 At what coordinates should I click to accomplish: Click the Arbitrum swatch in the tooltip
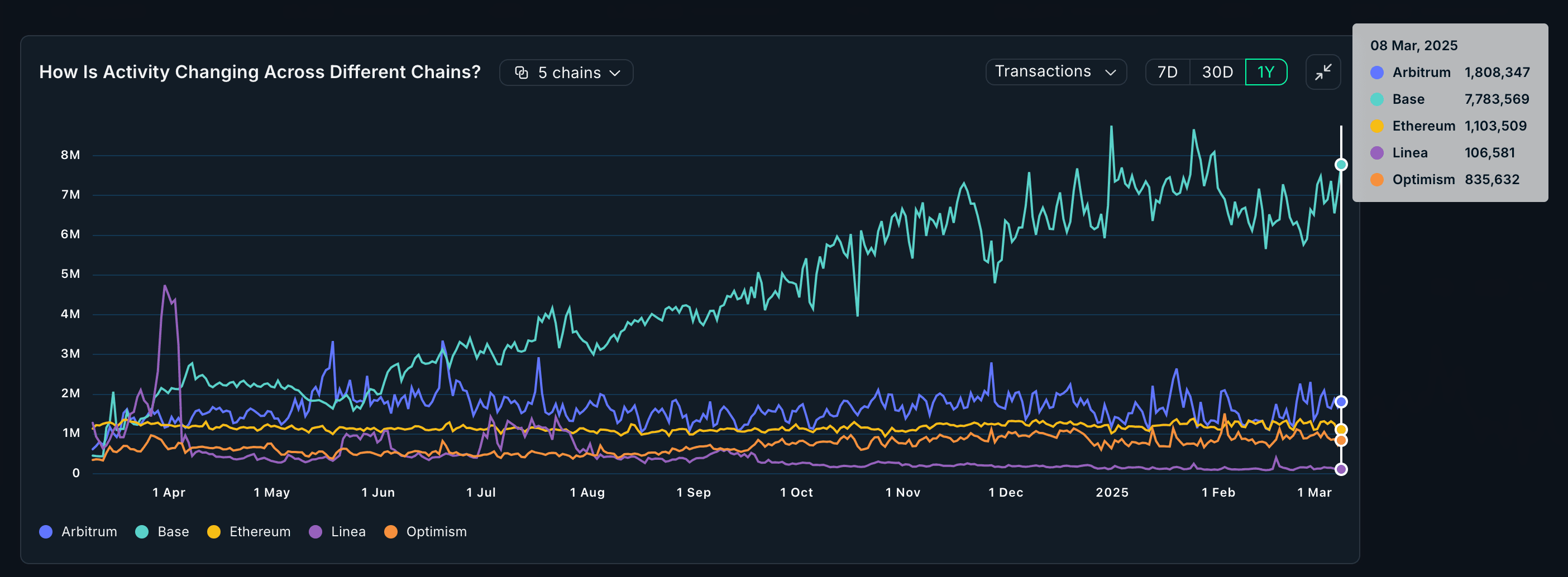(x=1377, y=73)
